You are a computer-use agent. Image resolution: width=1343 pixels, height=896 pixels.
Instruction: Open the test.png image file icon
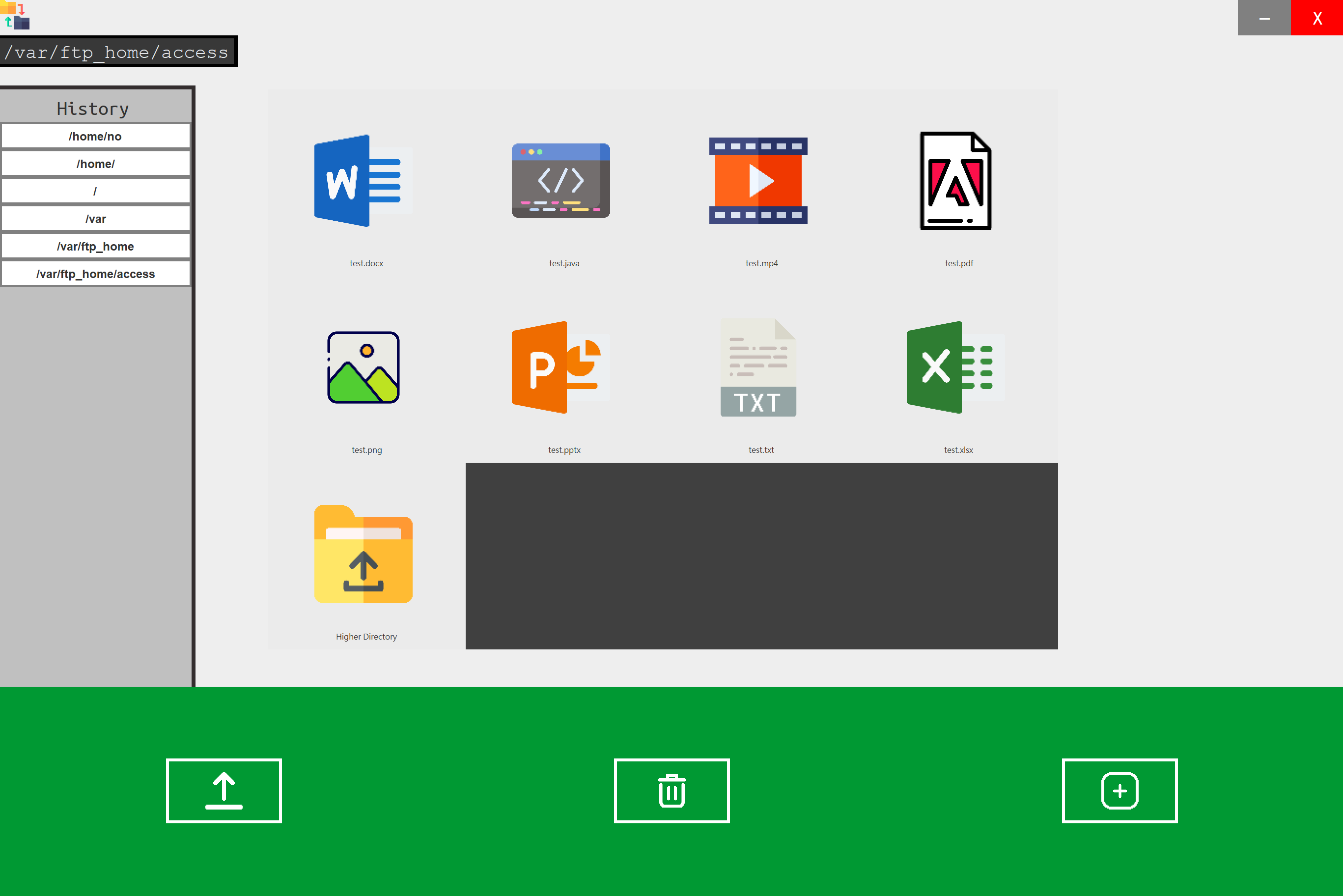364,367
